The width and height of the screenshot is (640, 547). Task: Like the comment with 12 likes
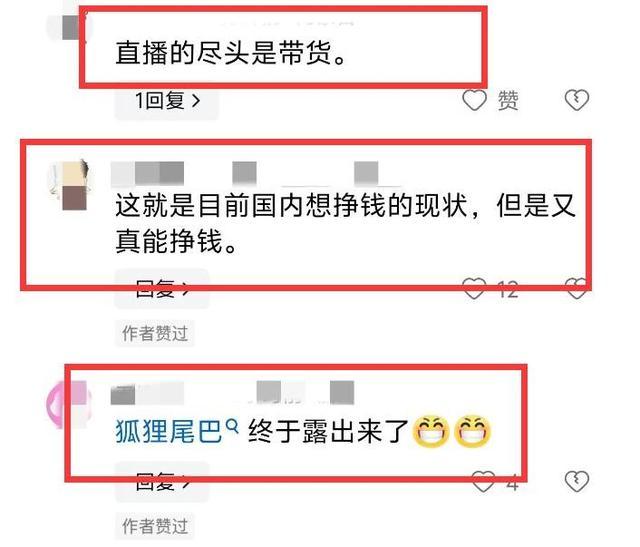[474, 288]
